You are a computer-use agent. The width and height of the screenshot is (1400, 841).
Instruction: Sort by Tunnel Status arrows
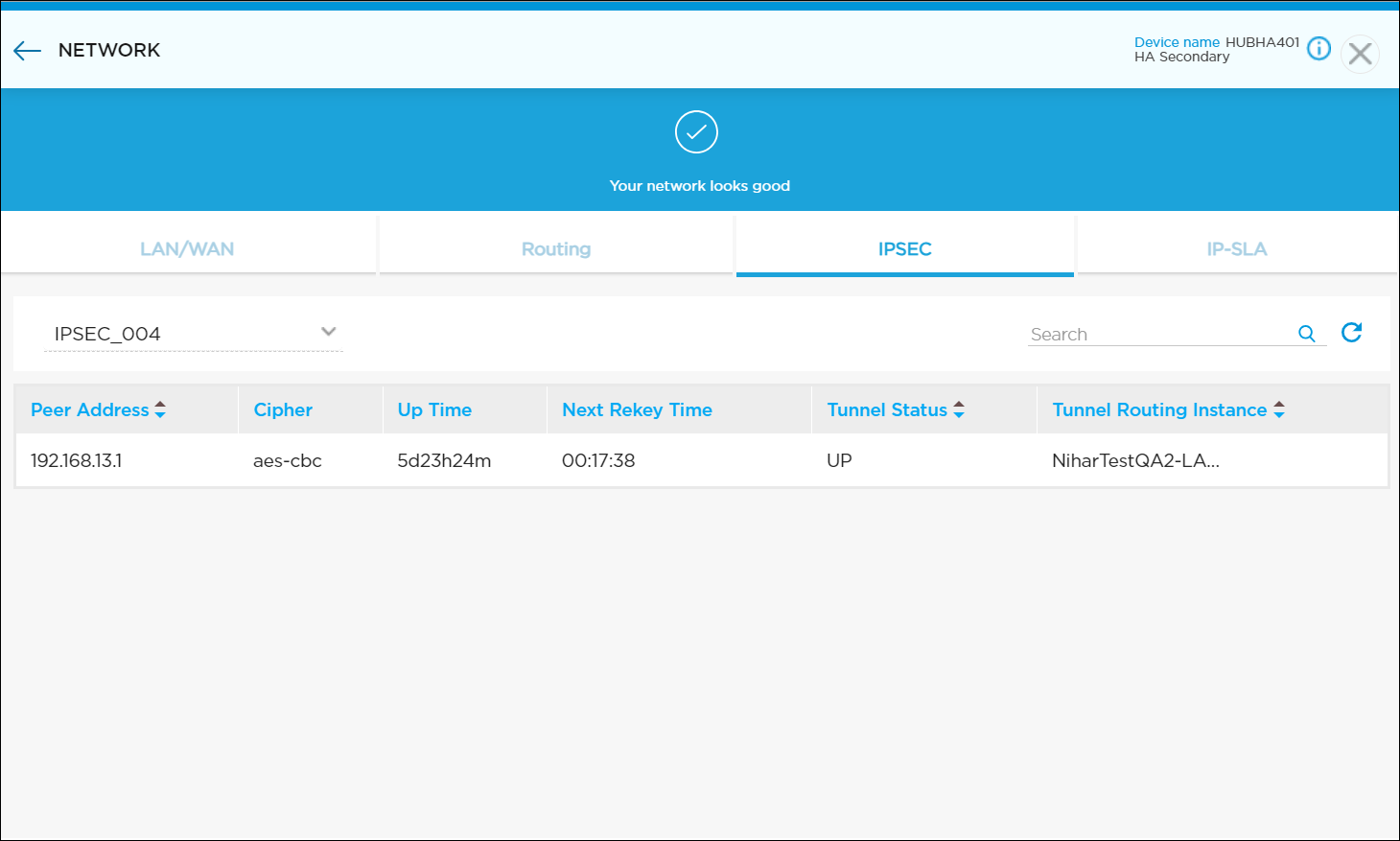click(958, 410)
